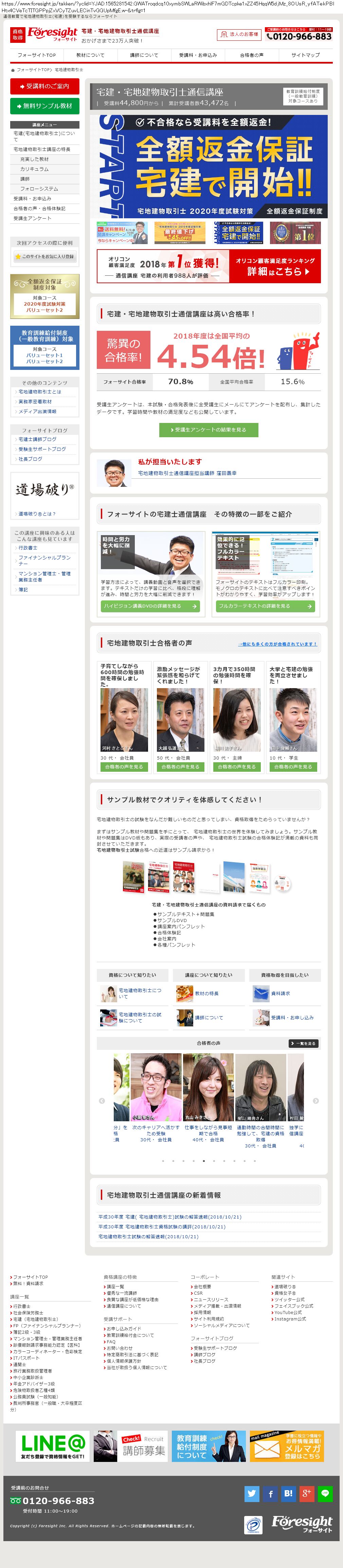Show next testimonials with right carousel arrow
The image size is (343, 1568).
pyautogui.click(x=315, y=1101)
